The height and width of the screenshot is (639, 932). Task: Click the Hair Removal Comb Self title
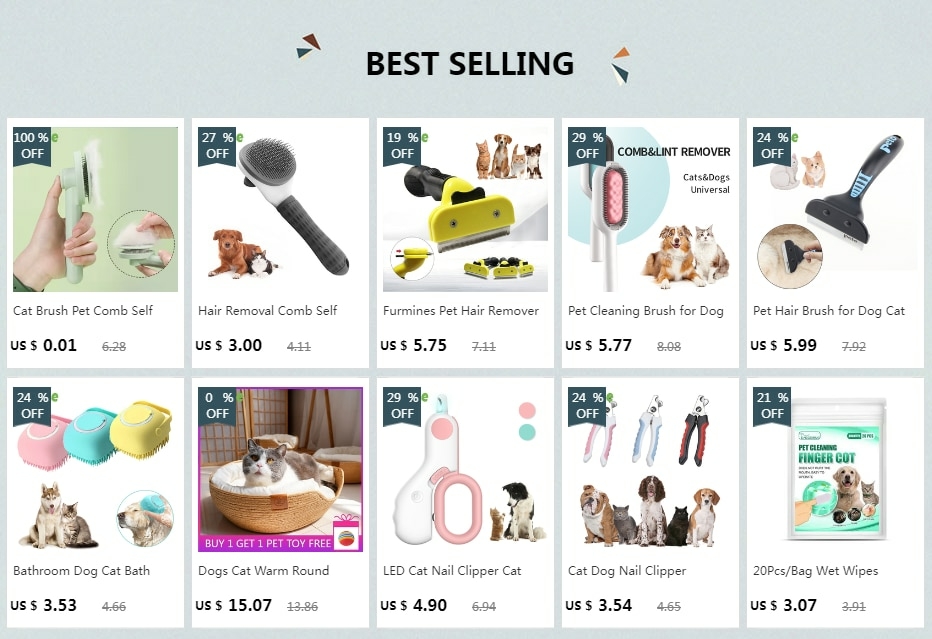(x=267, y=310)
